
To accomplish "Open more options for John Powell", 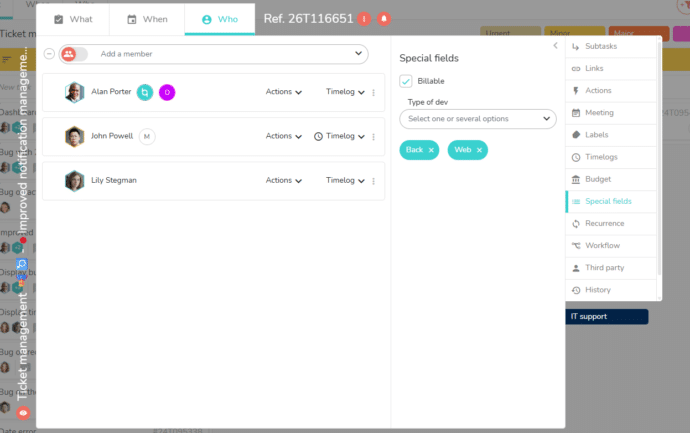I will 374,137.
